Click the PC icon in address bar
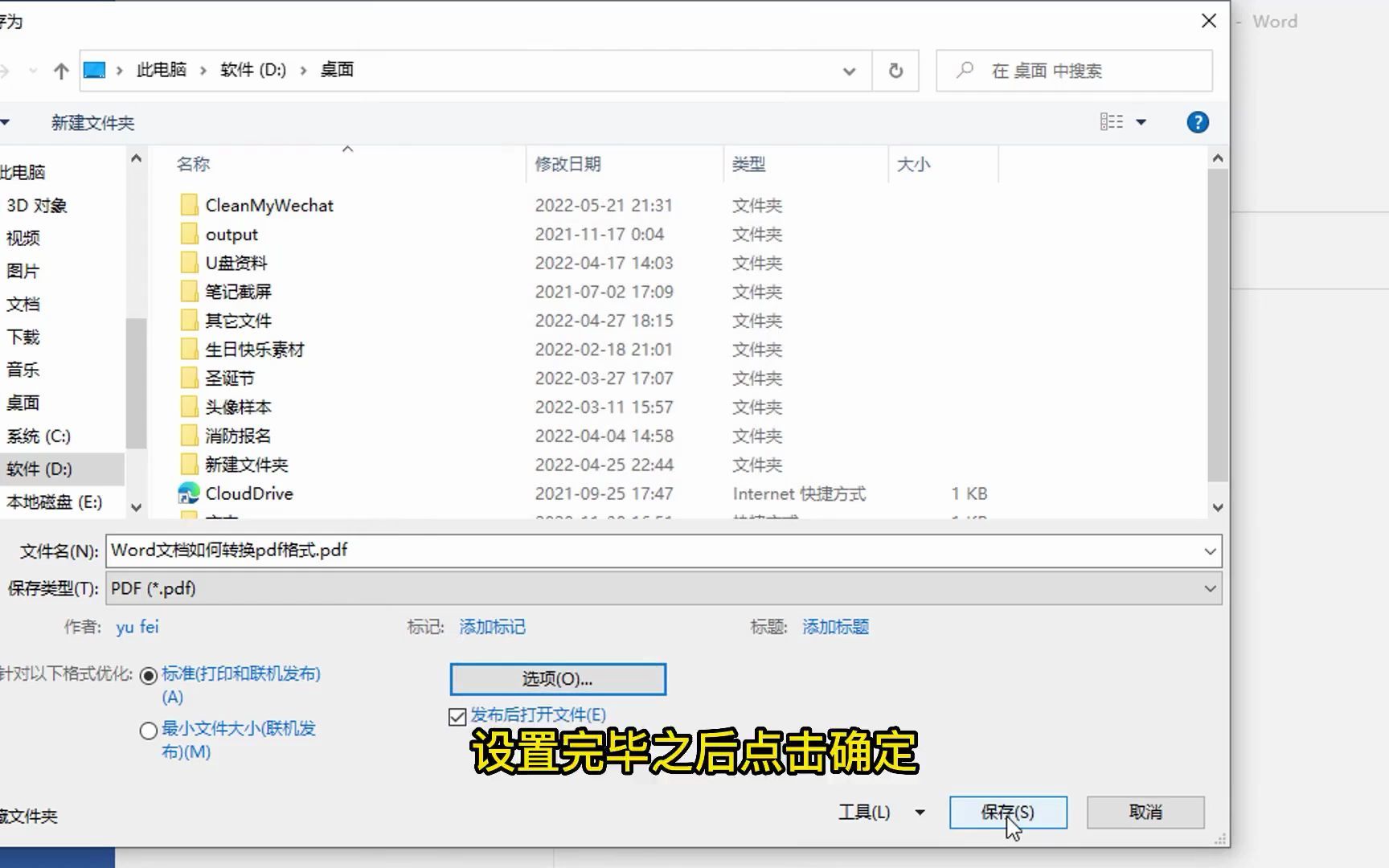This screenshot has width=1389, height=868. click(x=94, y=71)
